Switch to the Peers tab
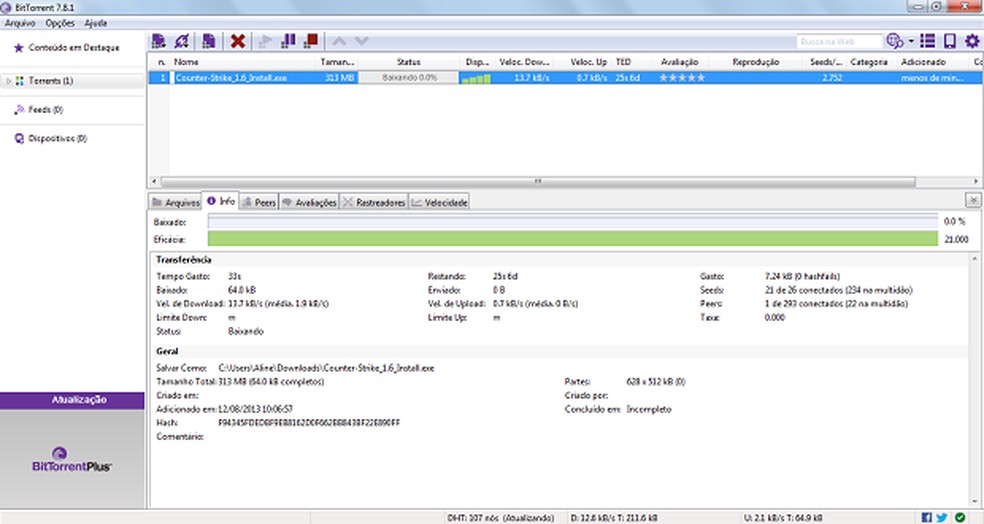The height and width of the screenshot is (524, 984). (259, 203)
